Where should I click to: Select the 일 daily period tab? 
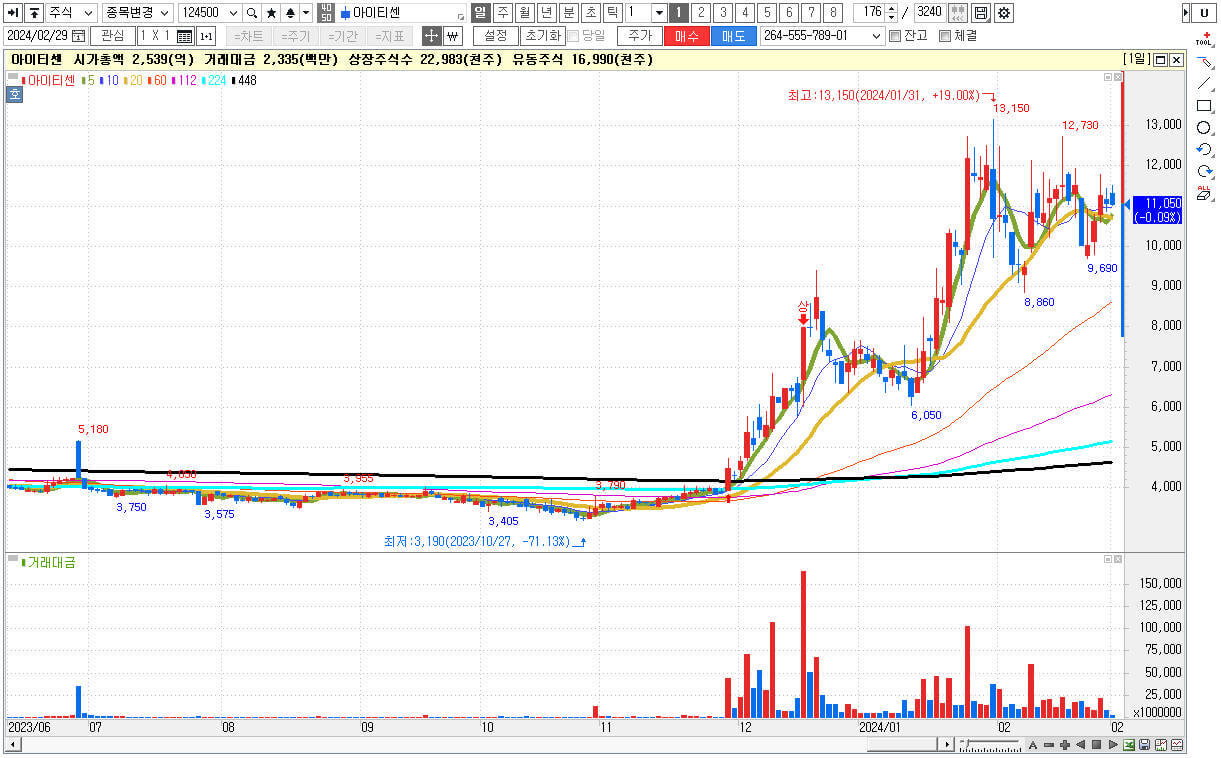click(480, 13)
